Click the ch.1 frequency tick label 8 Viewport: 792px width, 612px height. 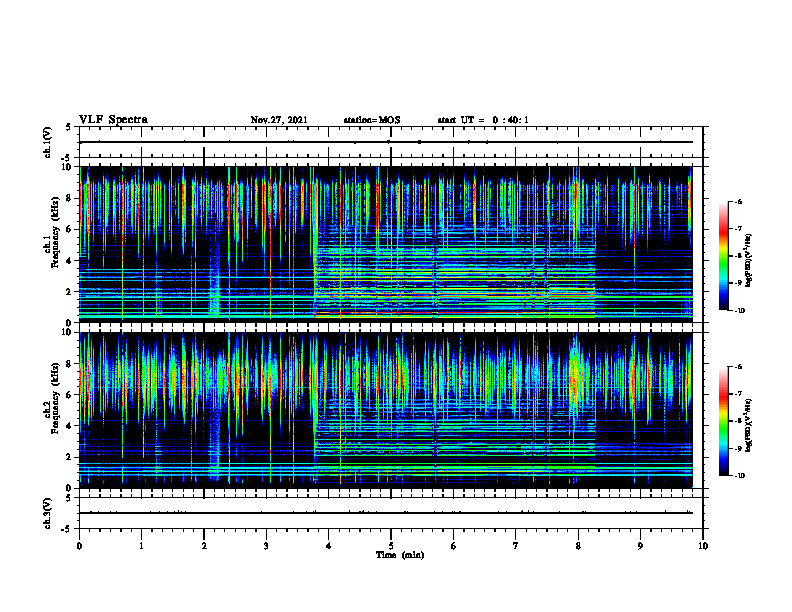(x=70, y=198)
